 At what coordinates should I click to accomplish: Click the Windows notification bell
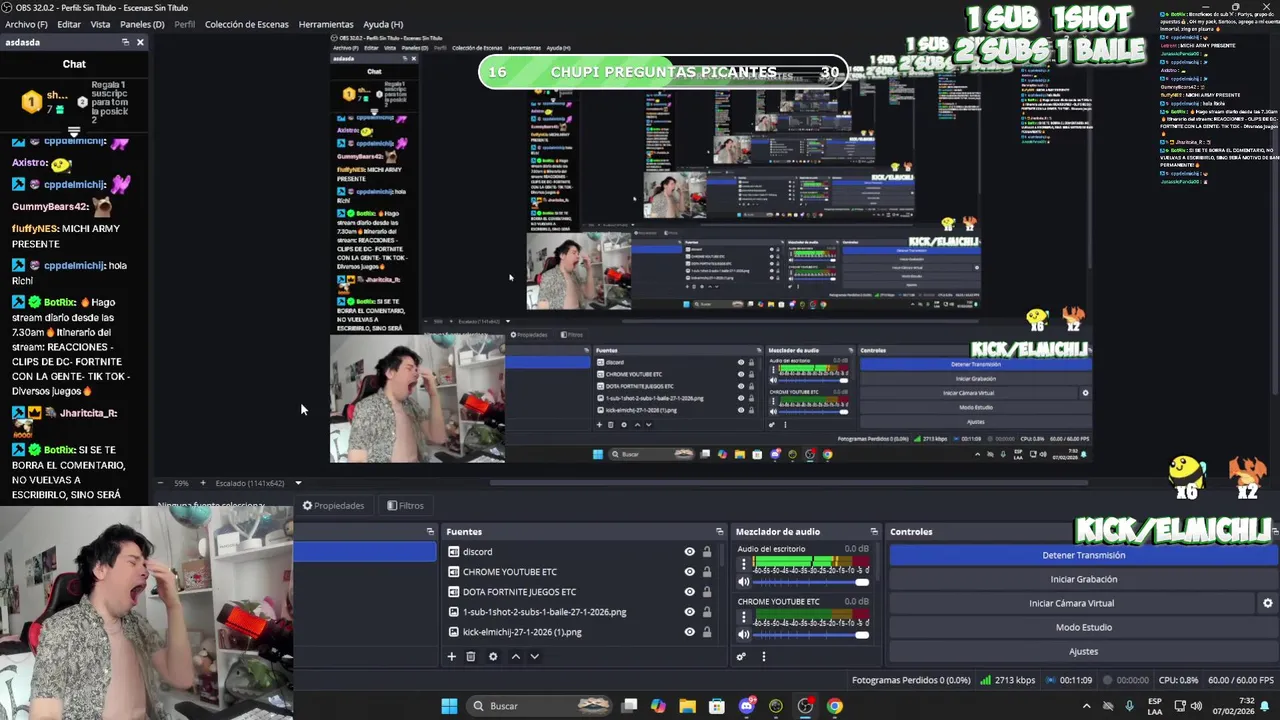(x=1266, y=706)
